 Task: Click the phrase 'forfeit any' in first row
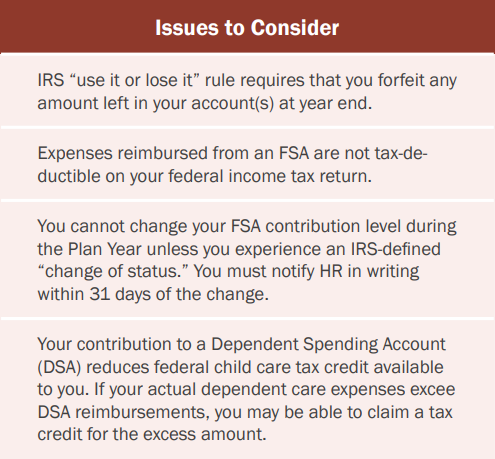pyautogui.click(x=417, y=81)
